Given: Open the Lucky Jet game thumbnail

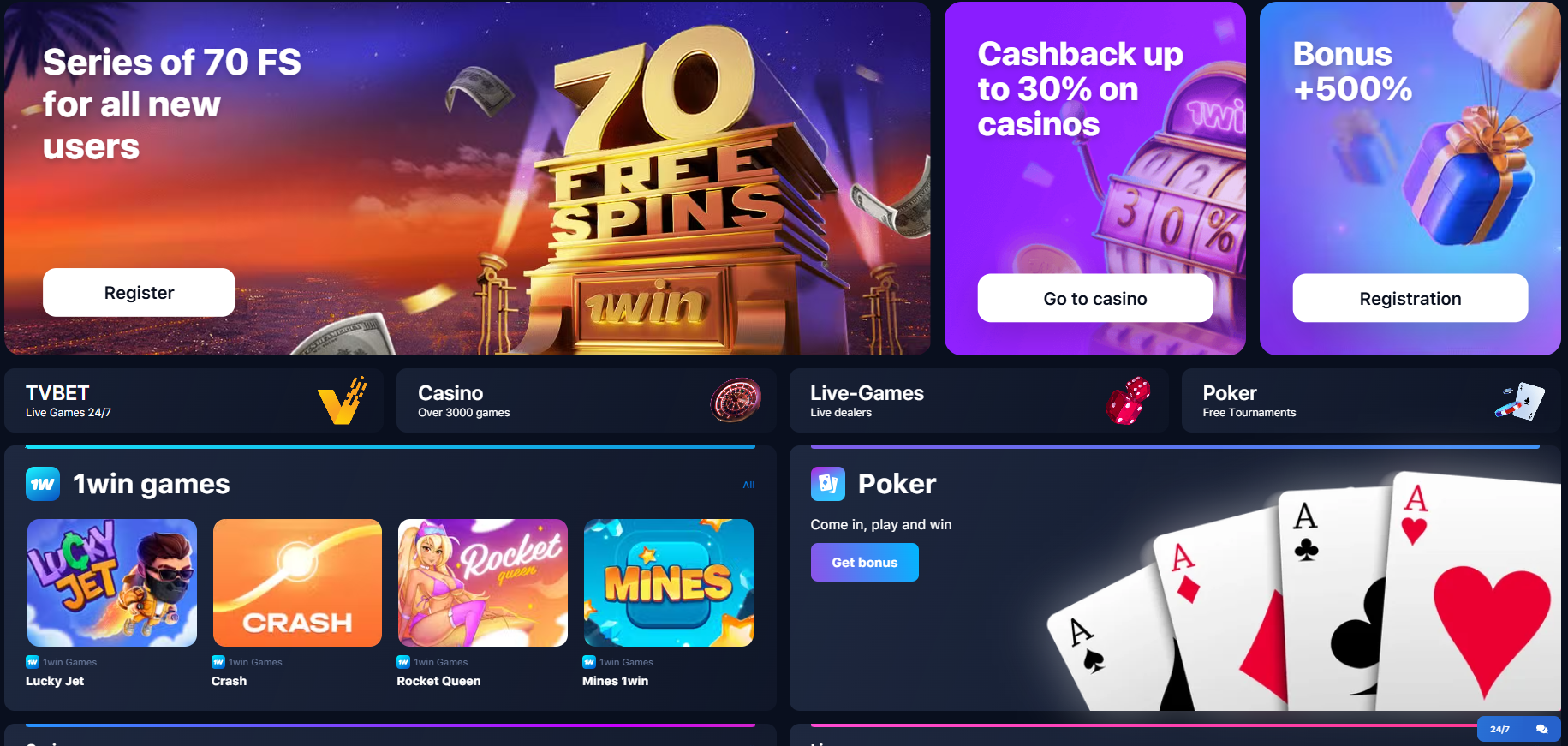Looking at the screenshot, I should [x=112, y=582].
